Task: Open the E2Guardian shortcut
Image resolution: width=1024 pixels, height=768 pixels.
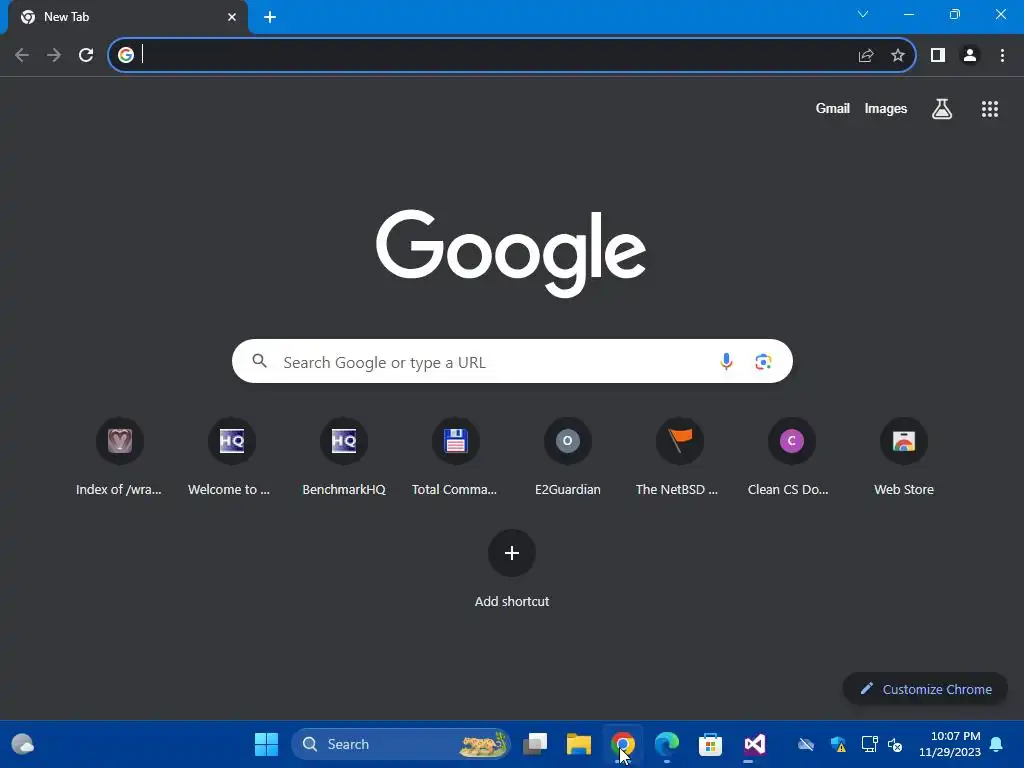Action: coord(568,457)
